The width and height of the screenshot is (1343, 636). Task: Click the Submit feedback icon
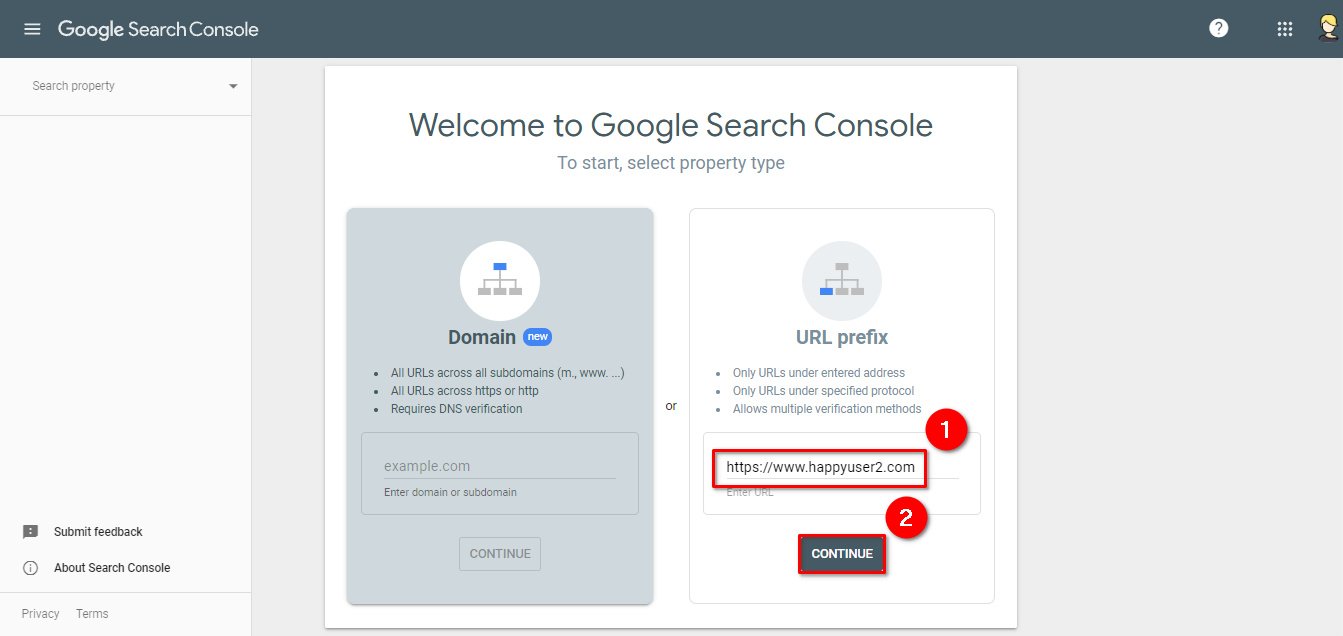click(x=31, y=532)
